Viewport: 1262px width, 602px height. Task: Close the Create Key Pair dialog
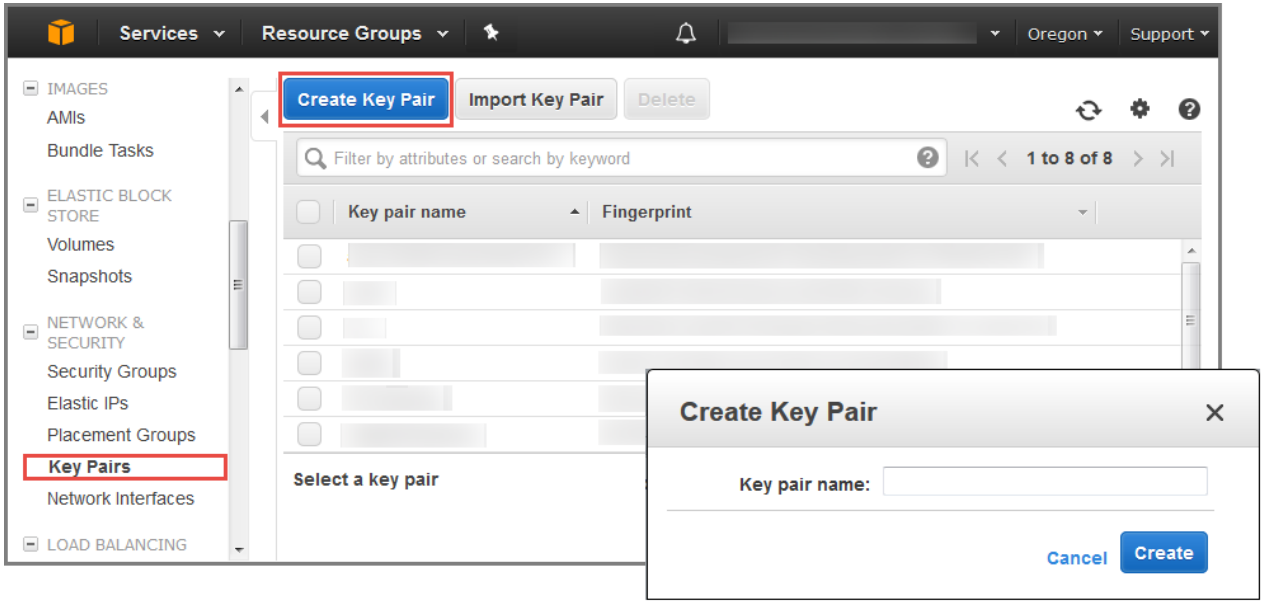(1214, 412)
